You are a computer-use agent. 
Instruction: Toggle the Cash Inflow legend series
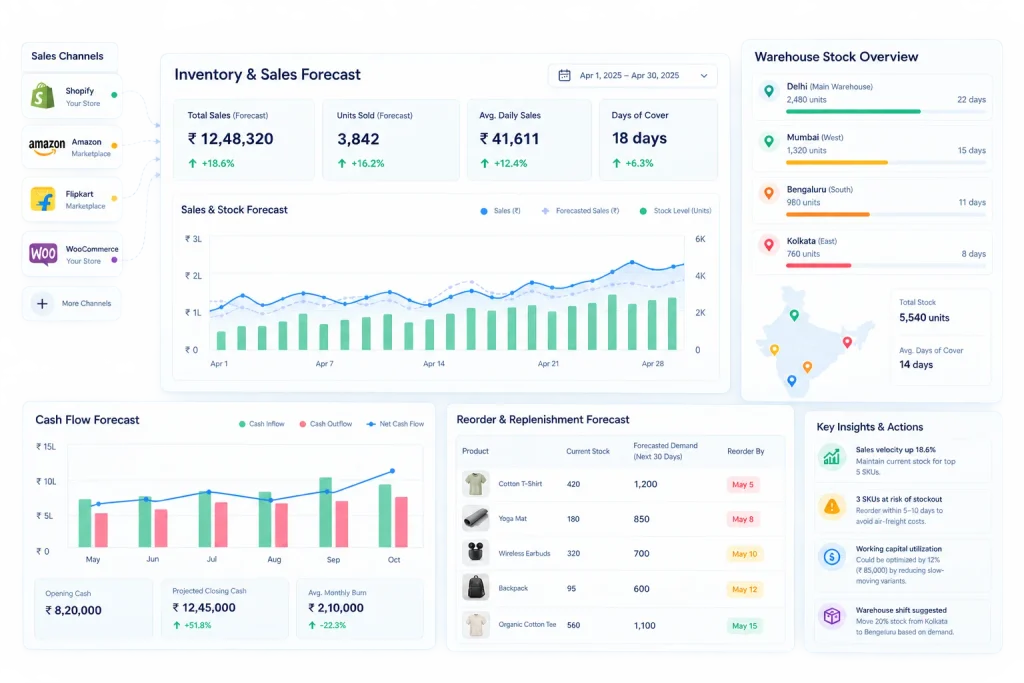click(x=262, y=424)
